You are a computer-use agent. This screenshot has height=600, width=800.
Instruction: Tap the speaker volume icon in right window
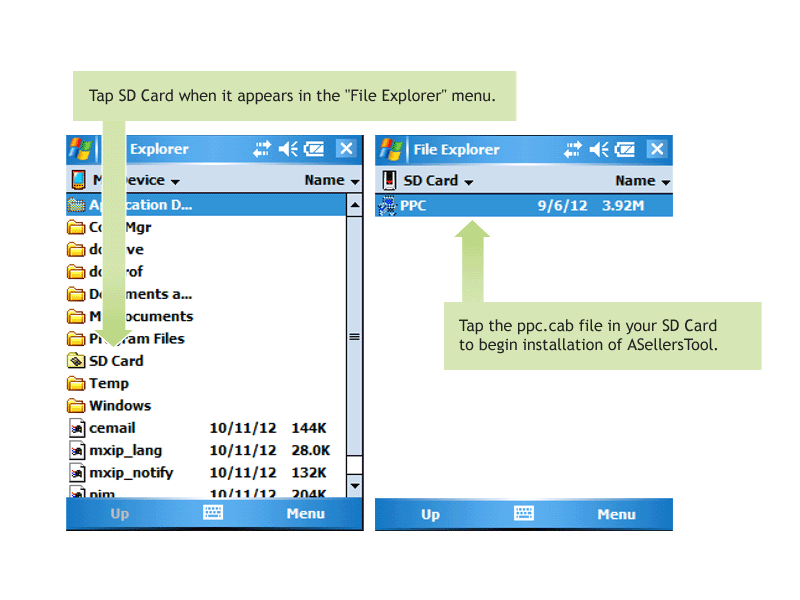point(599,149)
